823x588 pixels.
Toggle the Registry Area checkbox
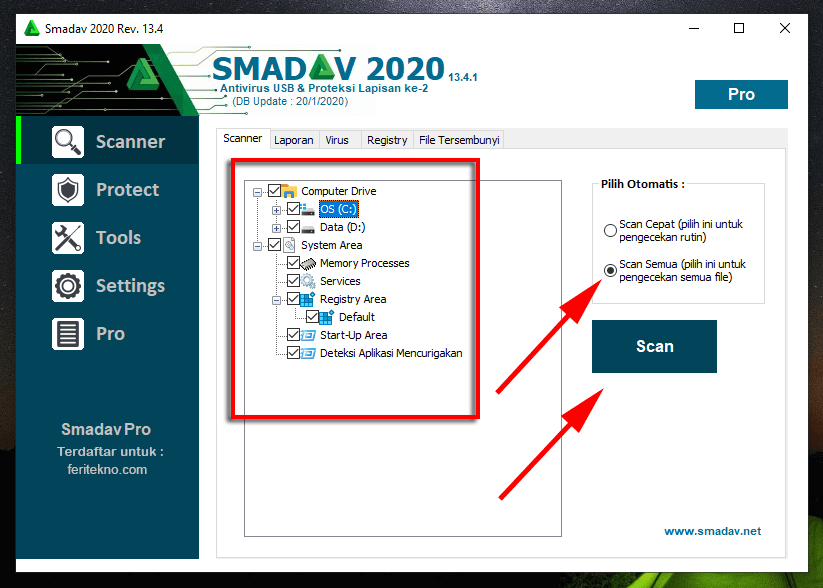point(293,299)
